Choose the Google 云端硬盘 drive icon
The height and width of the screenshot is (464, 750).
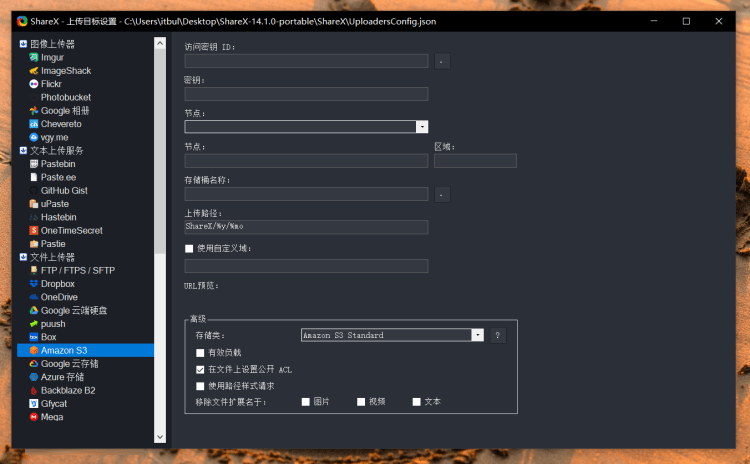coord(33,310)
